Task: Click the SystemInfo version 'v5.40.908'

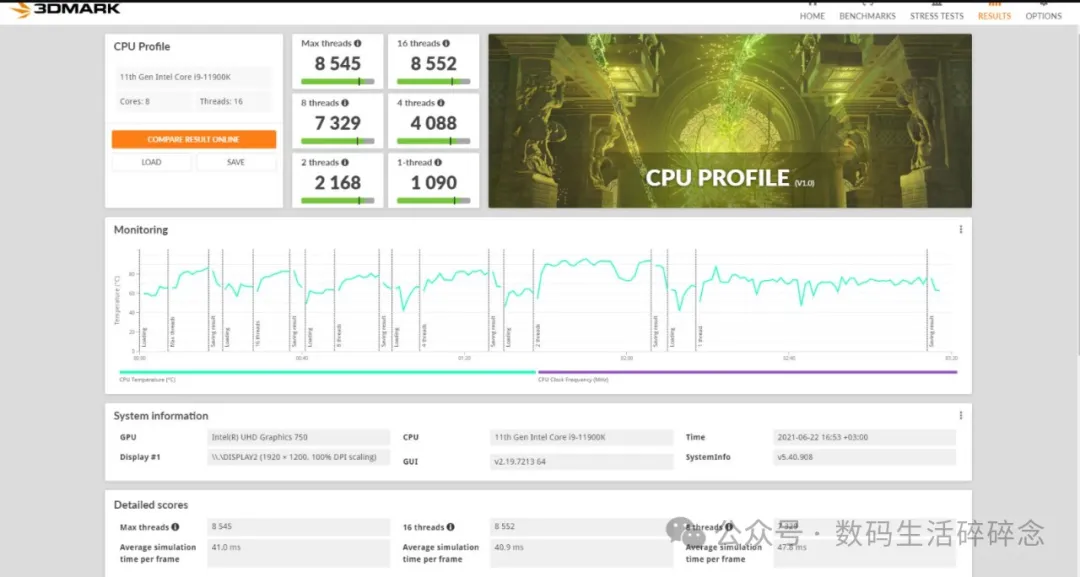Action: pos(864,457)
